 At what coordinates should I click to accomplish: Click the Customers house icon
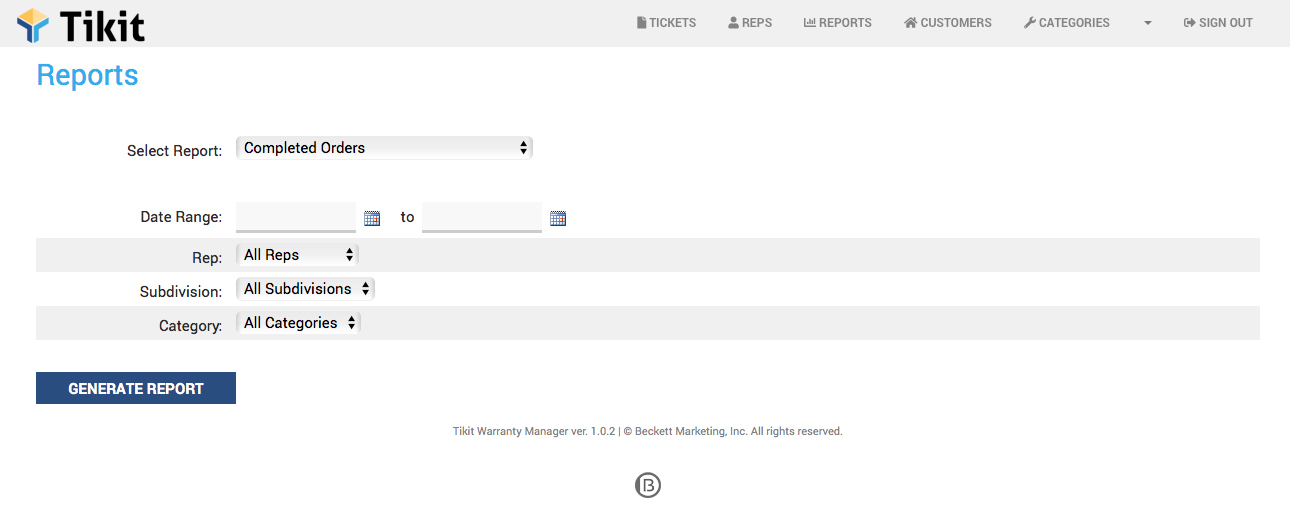pyautogui.click(x=910, y=23)
